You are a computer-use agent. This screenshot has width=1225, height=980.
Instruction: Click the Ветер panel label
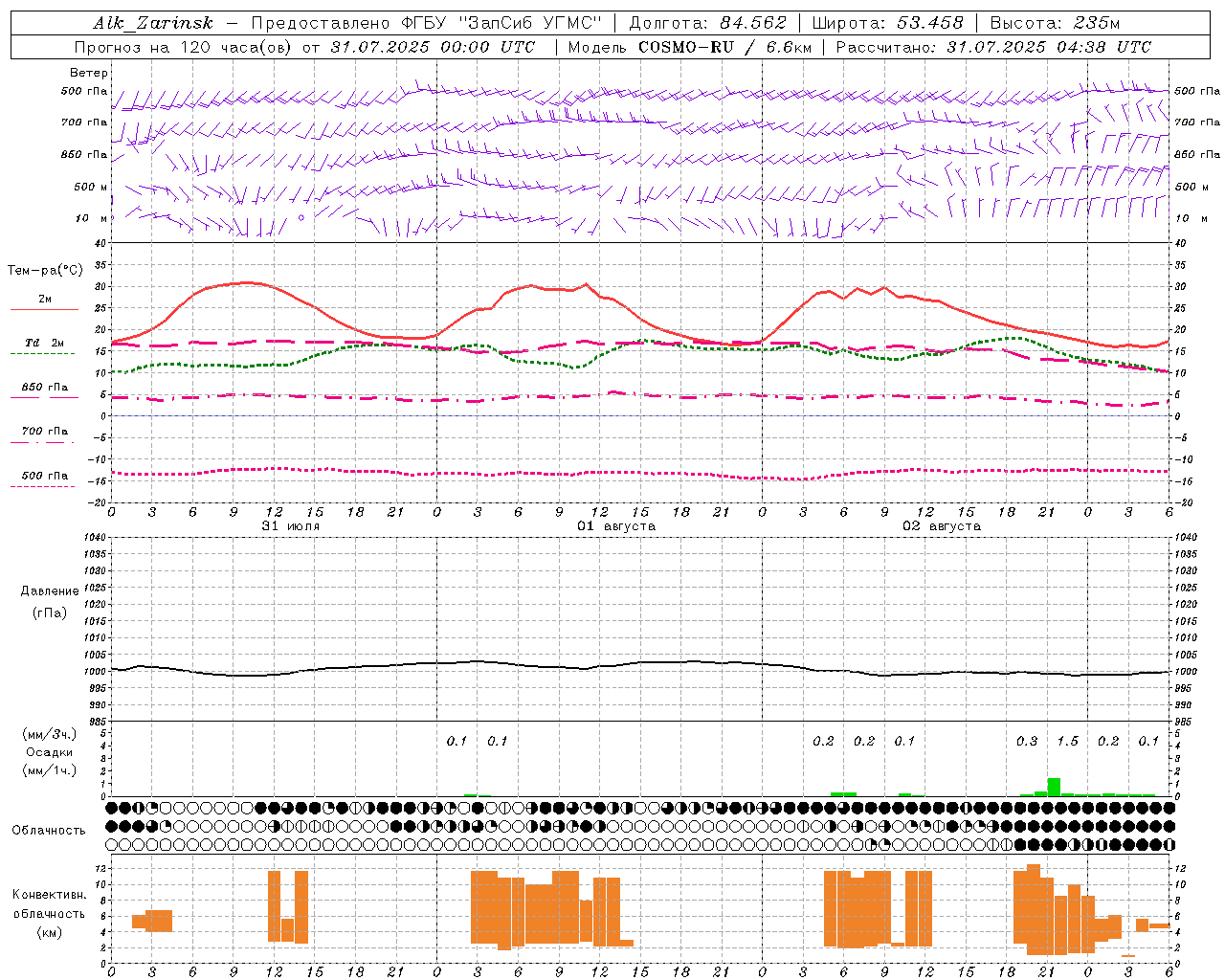tap(89, 73)
